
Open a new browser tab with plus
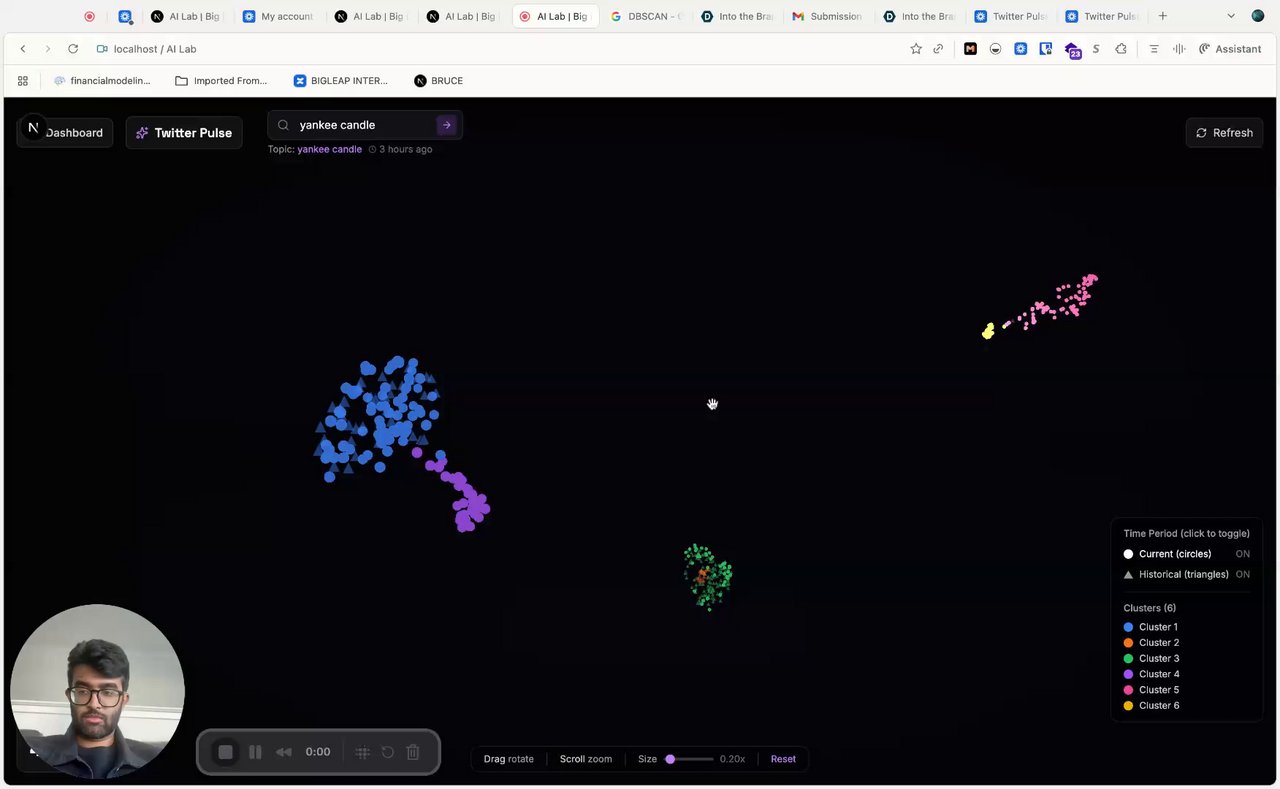[1162, 16]
